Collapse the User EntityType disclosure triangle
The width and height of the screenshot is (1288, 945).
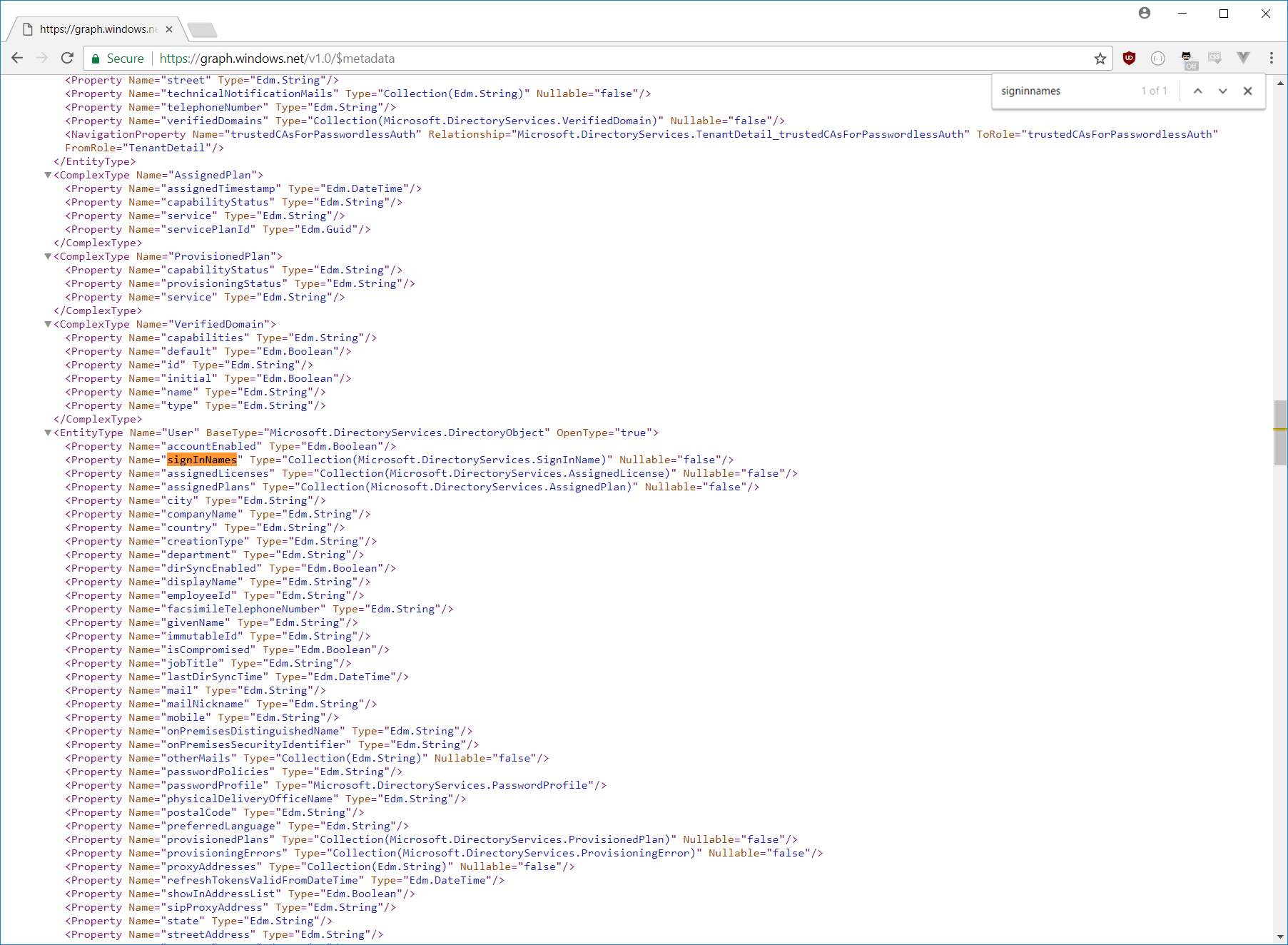point(47,433)
